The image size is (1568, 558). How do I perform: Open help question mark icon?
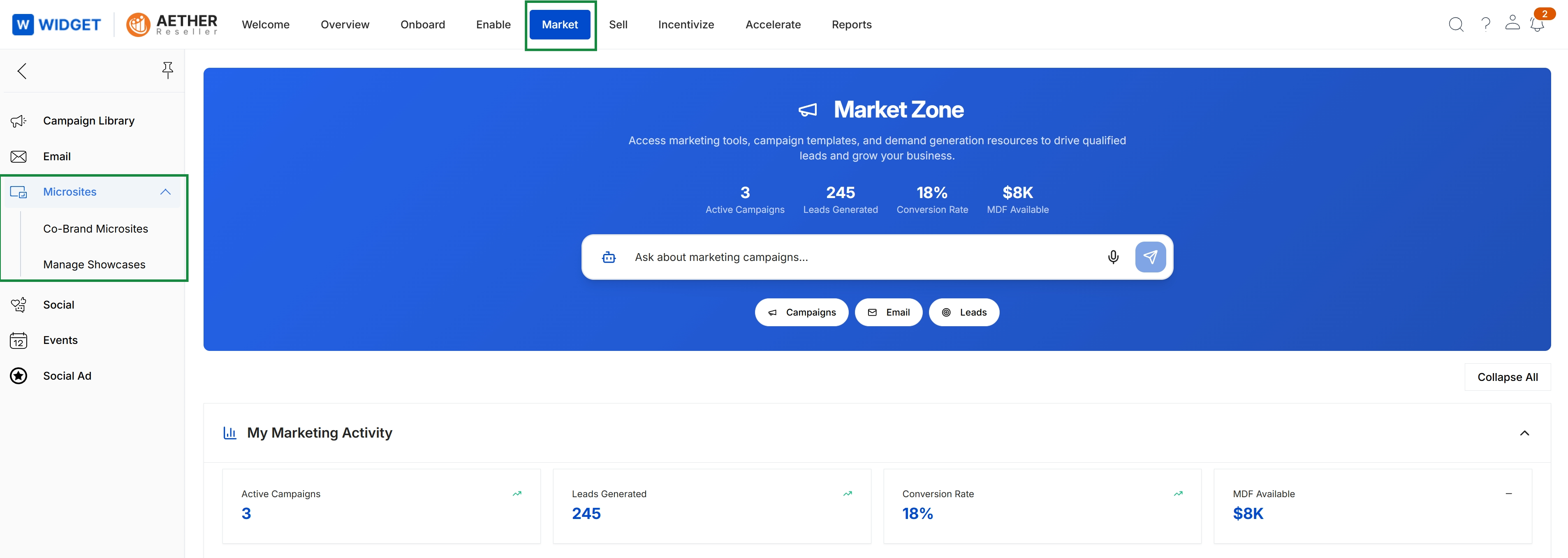click(1485, 24)
